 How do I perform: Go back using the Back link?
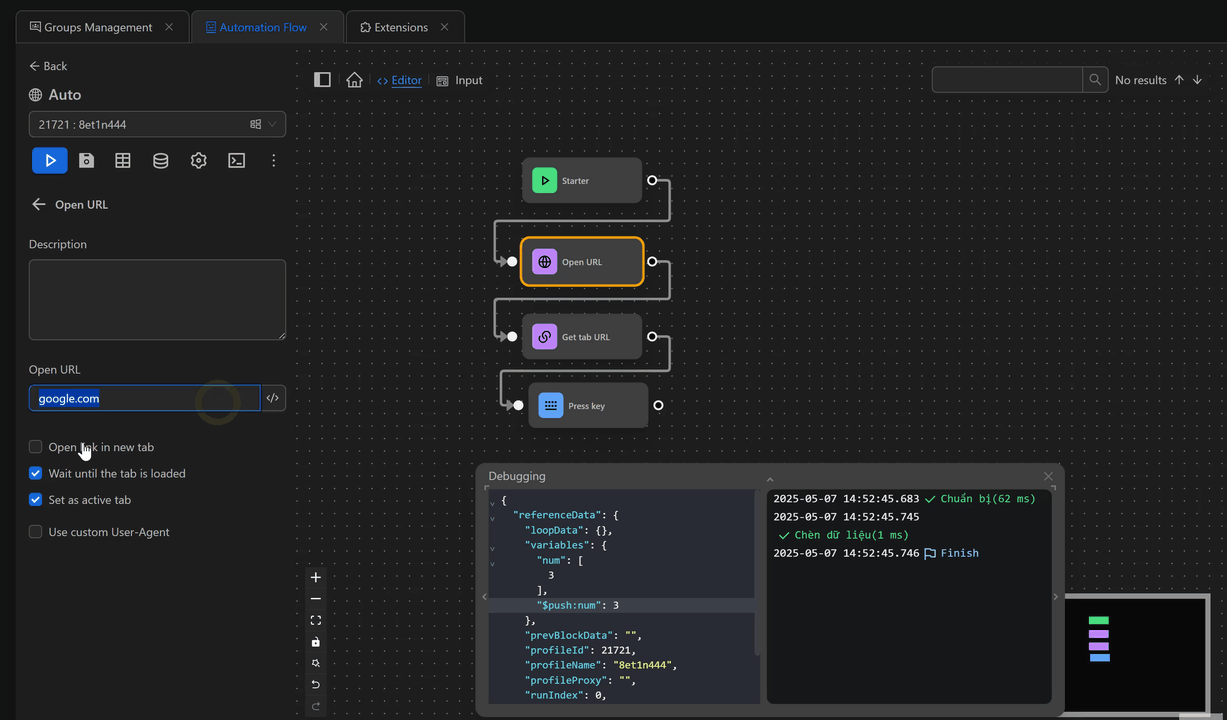(47, 65)
